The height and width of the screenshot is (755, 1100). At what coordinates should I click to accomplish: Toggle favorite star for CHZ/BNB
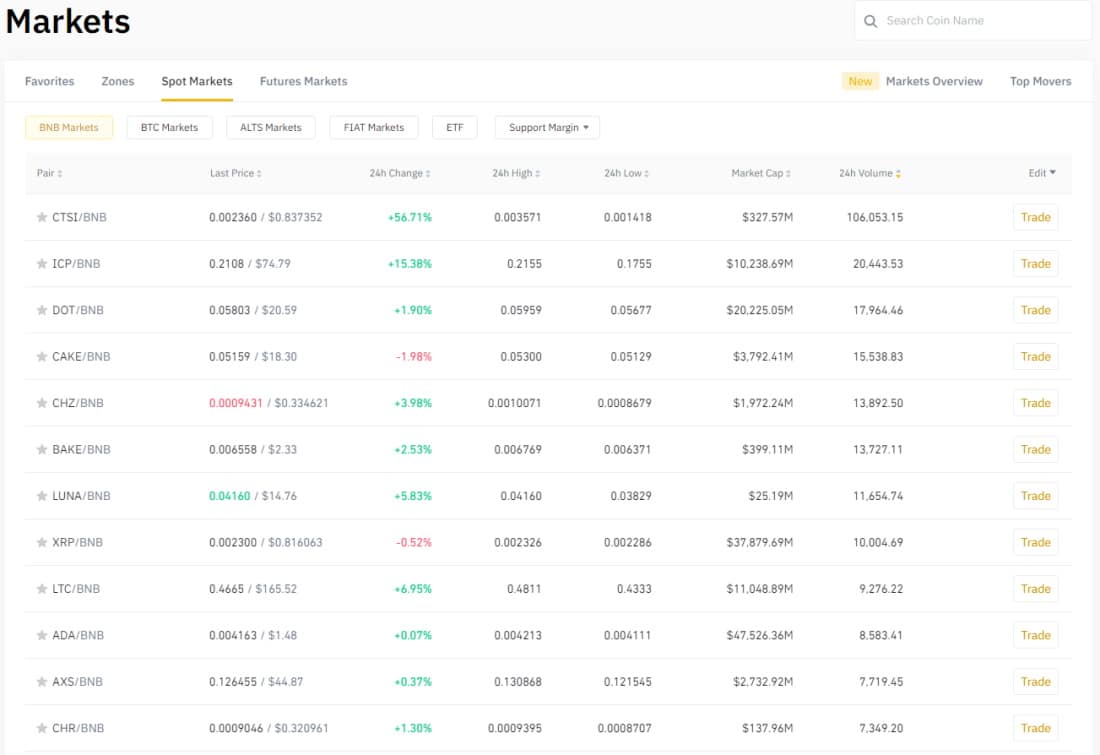(x=42, y=403)
